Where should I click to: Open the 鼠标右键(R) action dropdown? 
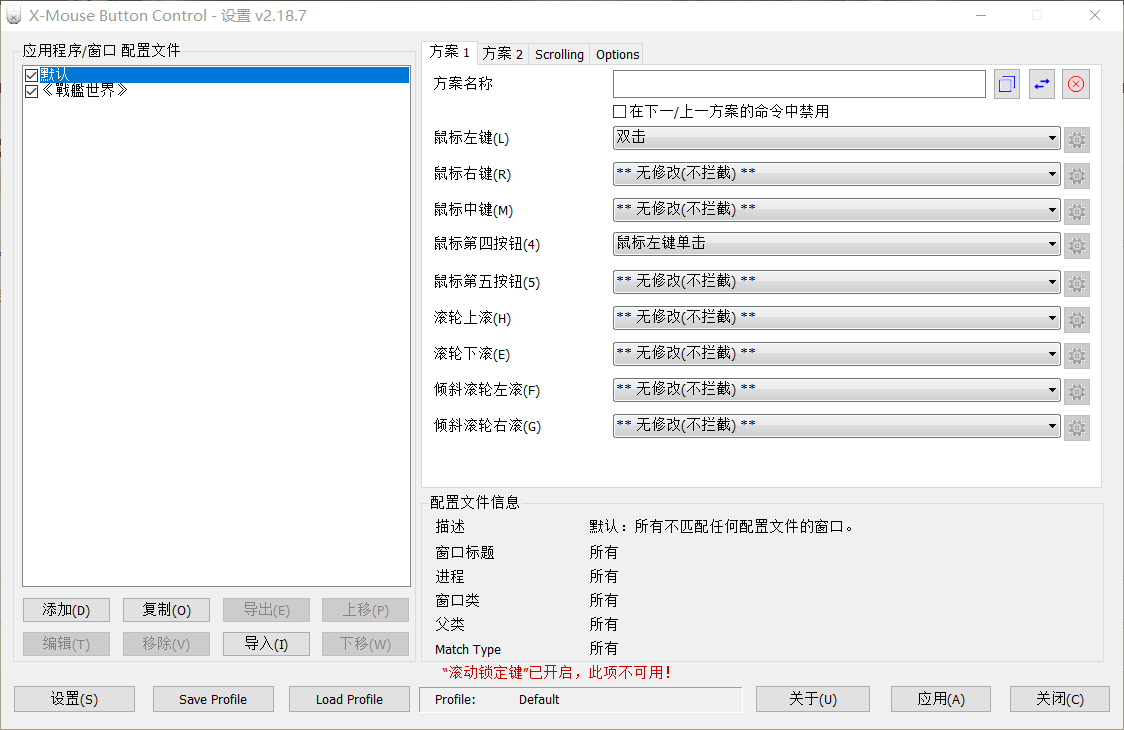(837, 174)
